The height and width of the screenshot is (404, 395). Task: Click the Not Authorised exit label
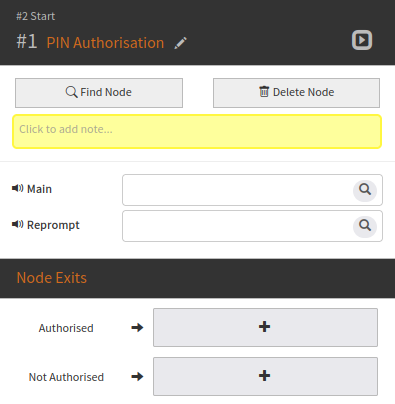click(x=66, y=377)
